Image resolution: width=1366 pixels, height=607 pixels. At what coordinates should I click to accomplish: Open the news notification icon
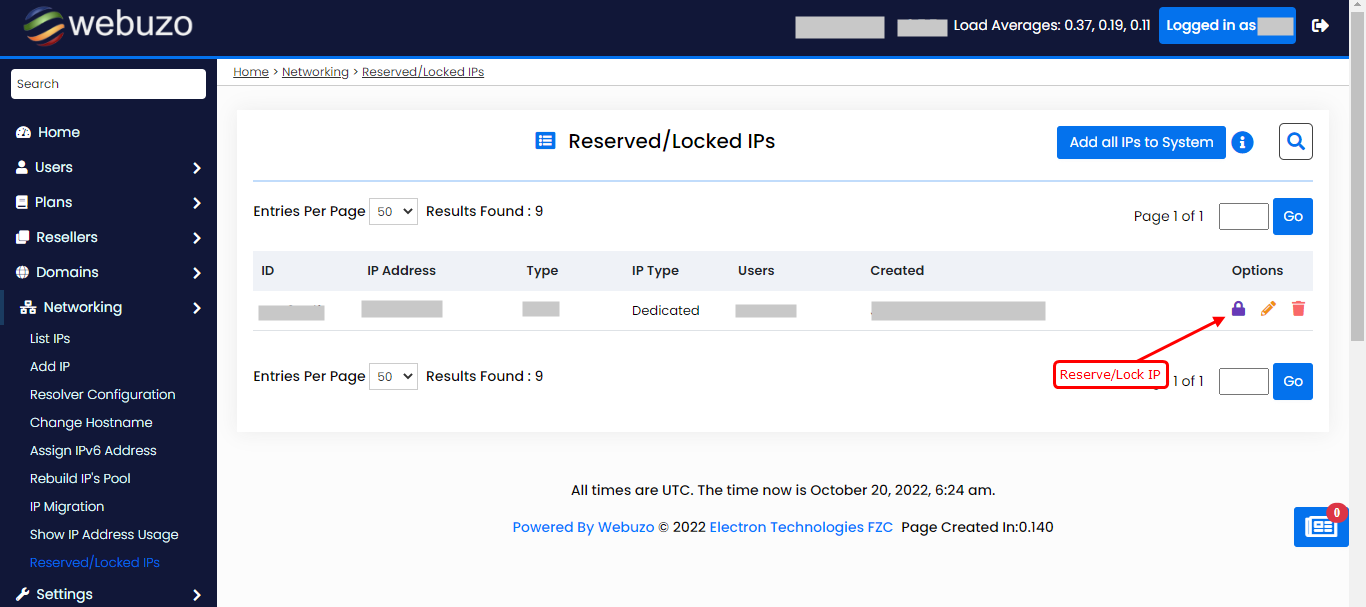tap(1320, 527)
